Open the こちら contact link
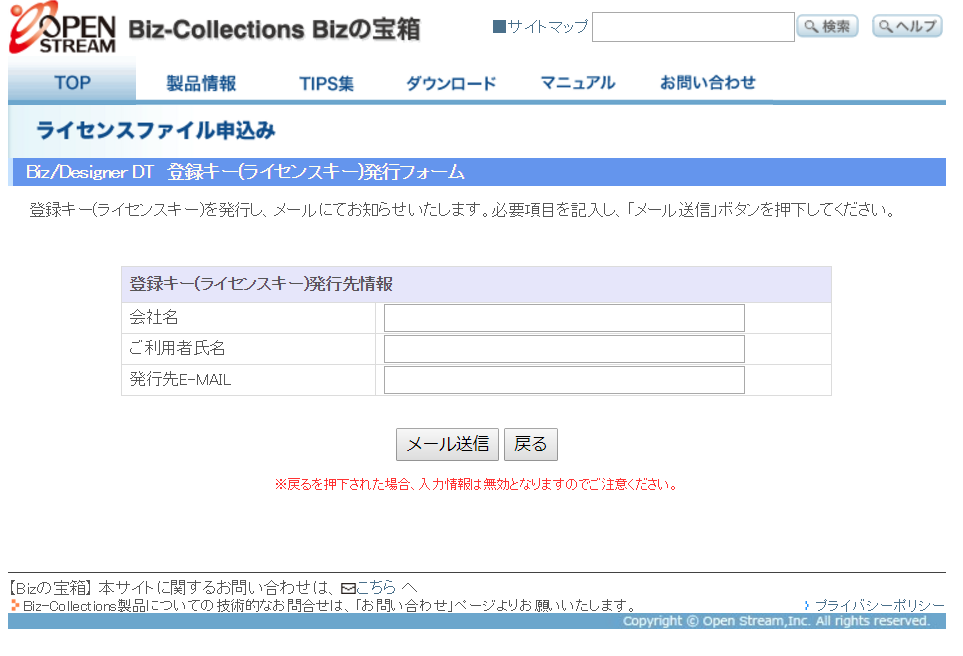Viewport: 963px width, 656px height. click(x=376, y=587)
